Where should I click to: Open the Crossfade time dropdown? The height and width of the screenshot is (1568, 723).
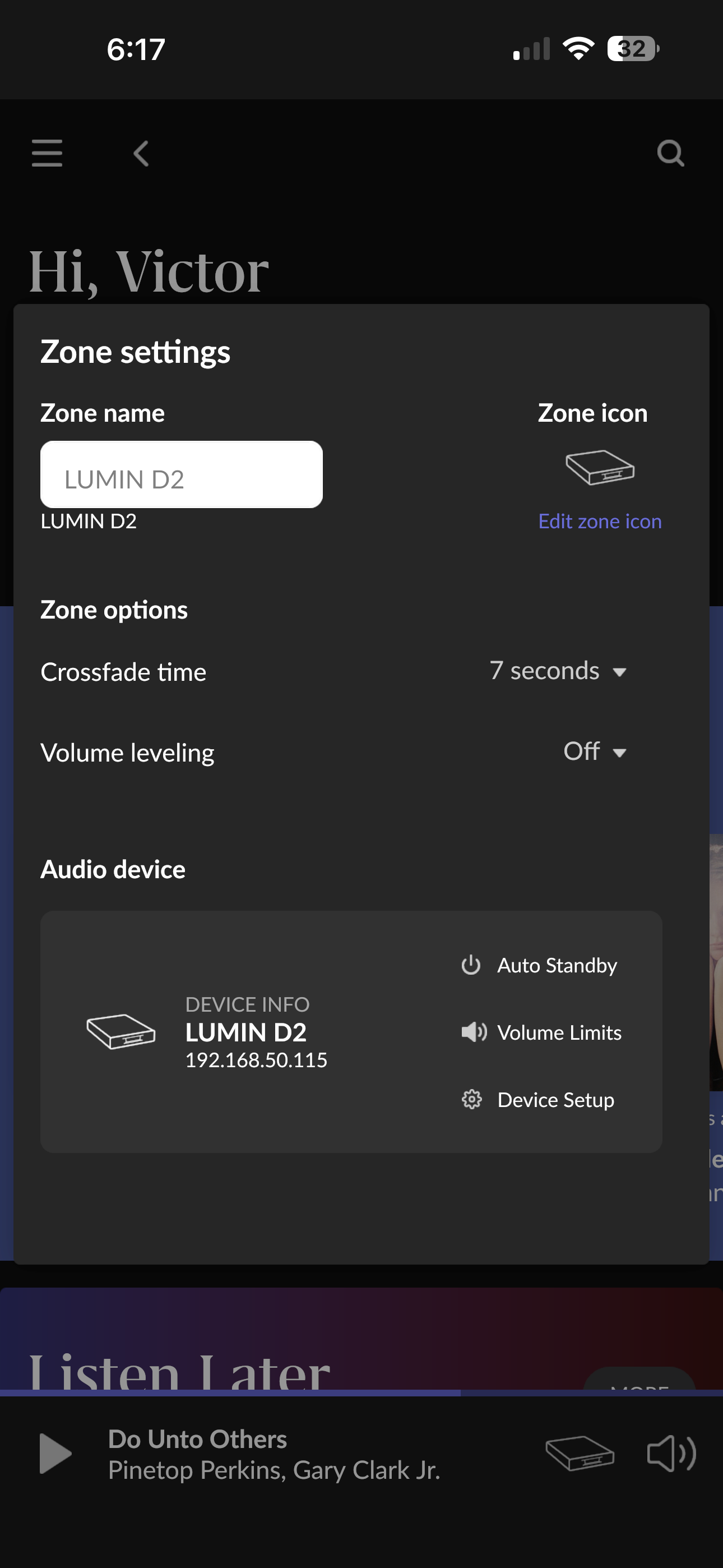(x=558, y=671)
